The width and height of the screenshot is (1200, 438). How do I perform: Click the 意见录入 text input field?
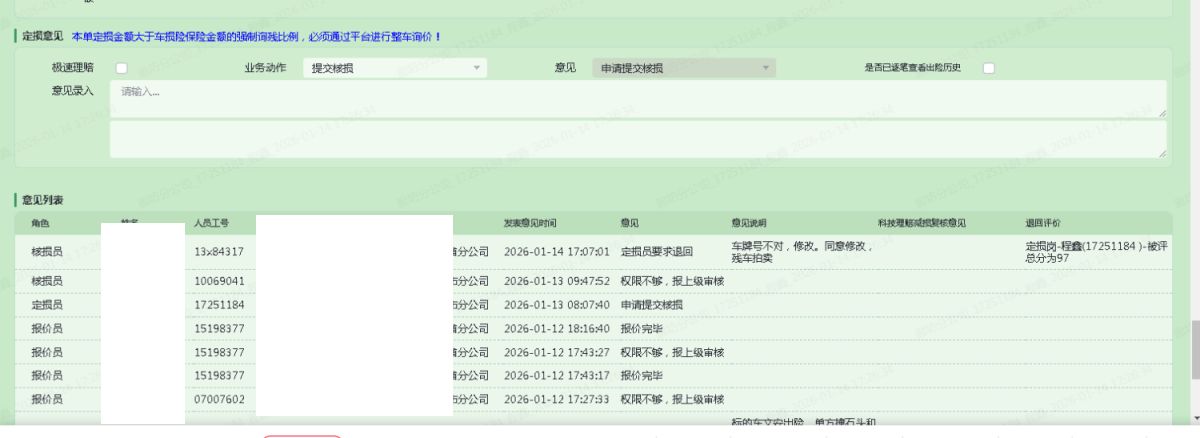point(637,99)
